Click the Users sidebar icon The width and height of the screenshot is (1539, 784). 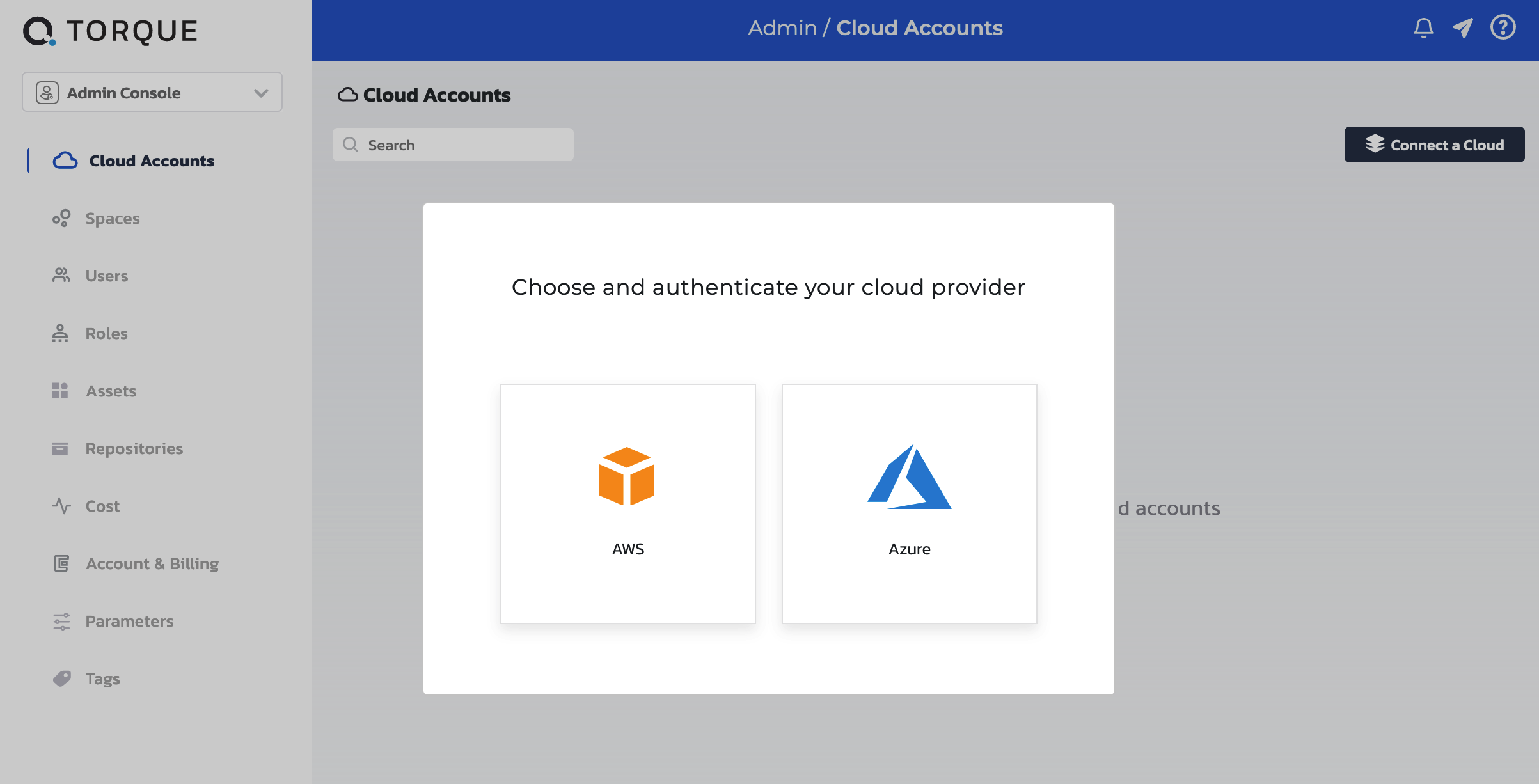[61, 276]
